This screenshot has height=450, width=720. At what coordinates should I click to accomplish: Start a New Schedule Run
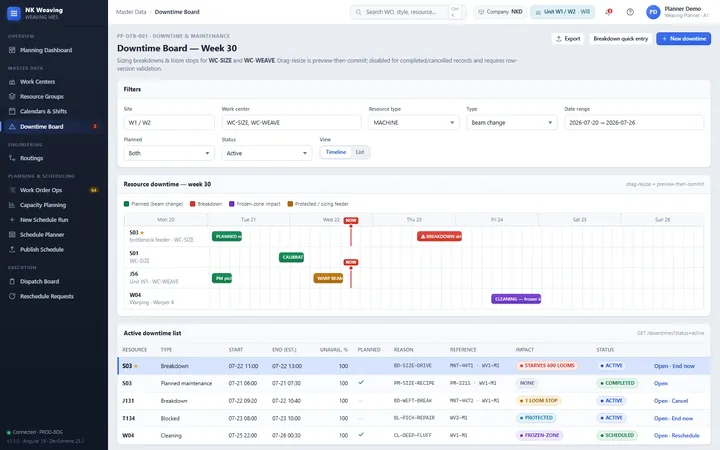point(44,219)
